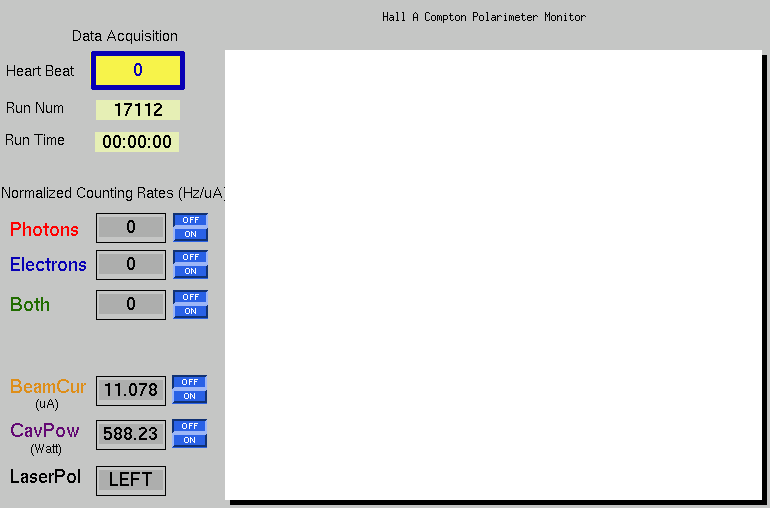Click the purple CavPow label

pos(45,430)
